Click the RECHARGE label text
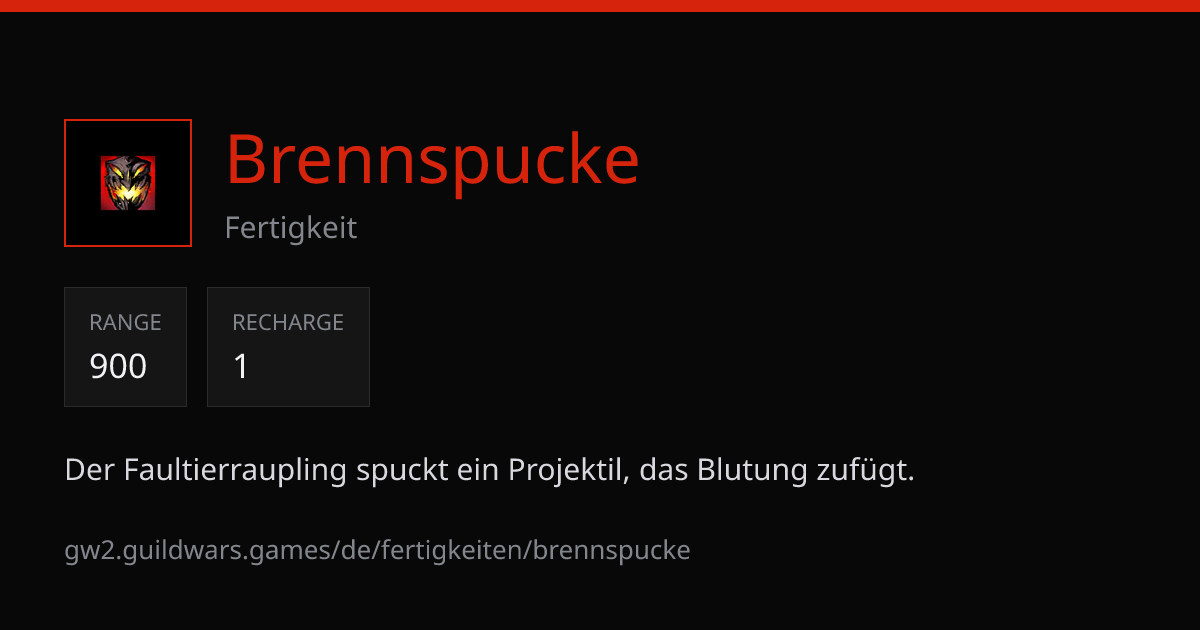Viewport: 1200px width, 630px height. click(x=288, y=322)
